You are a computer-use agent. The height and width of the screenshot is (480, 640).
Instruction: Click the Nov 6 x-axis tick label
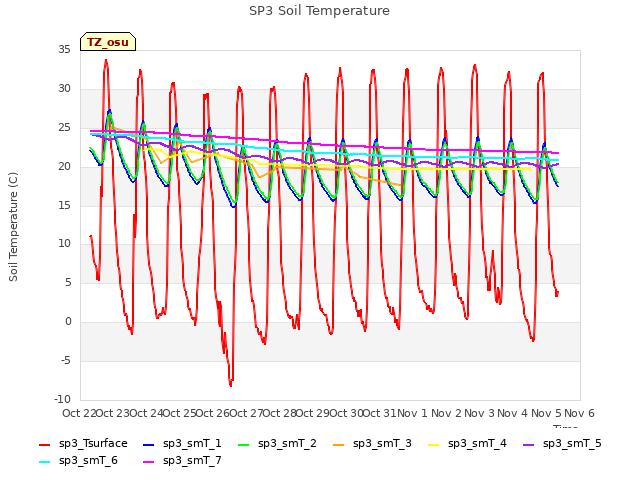[x=580, y=413]
